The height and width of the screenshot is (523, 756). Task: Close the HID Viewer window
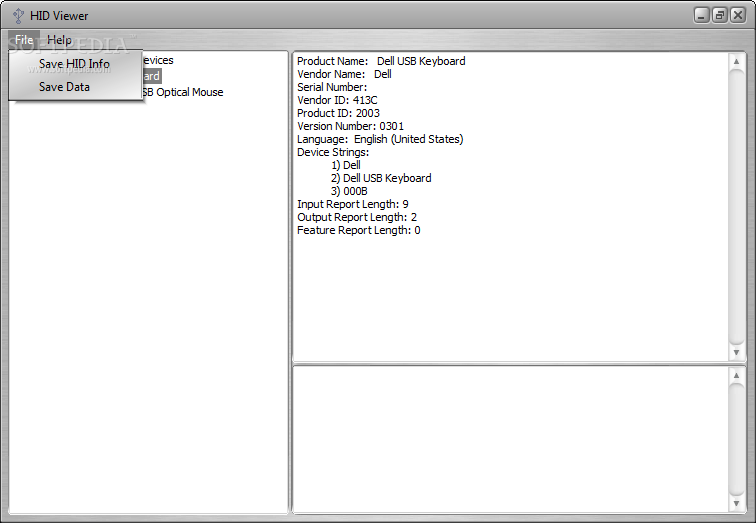[738, 15]
